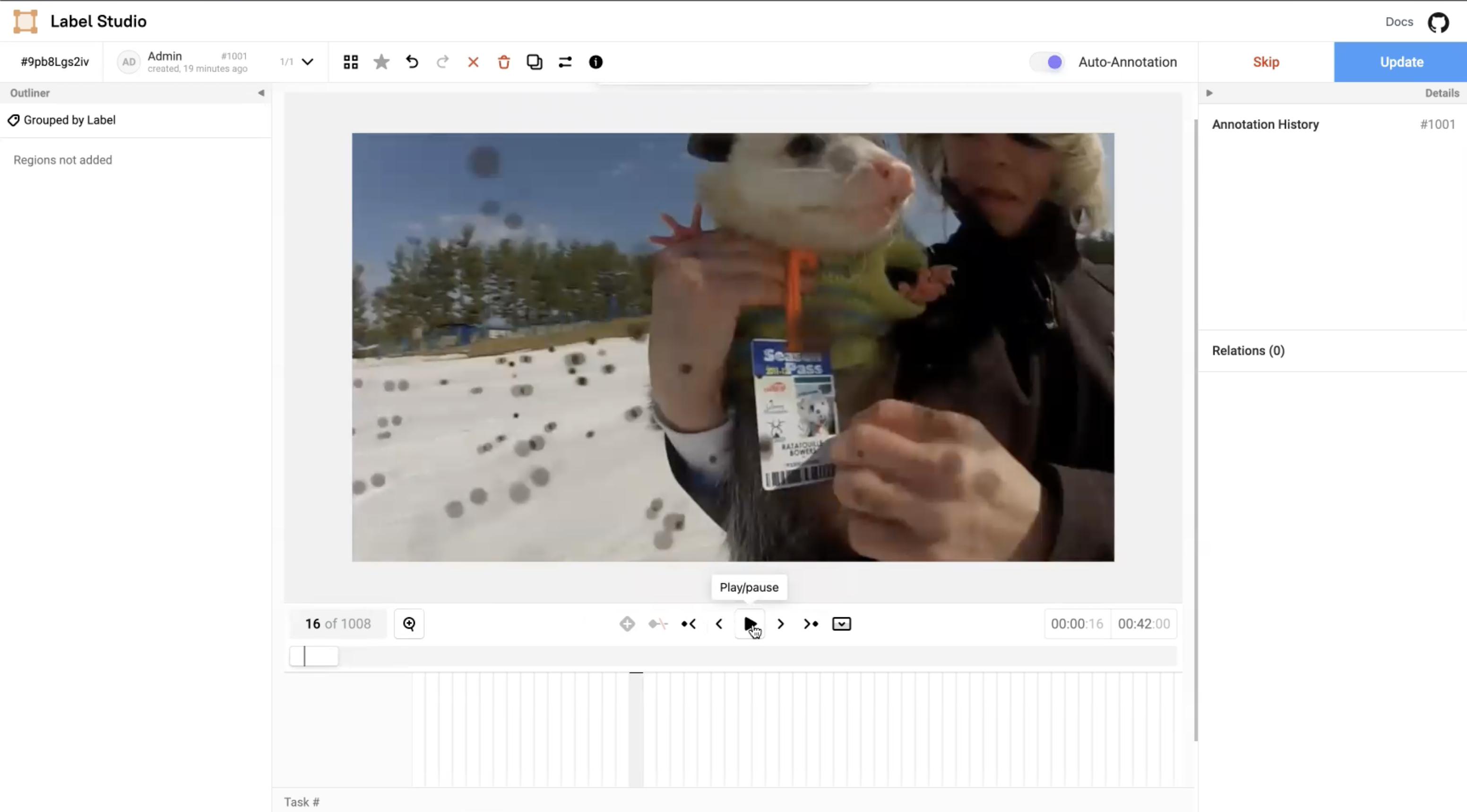1467x812 pixels.
Task: Open the GitHub repository icon
Action: [1438, 22]
